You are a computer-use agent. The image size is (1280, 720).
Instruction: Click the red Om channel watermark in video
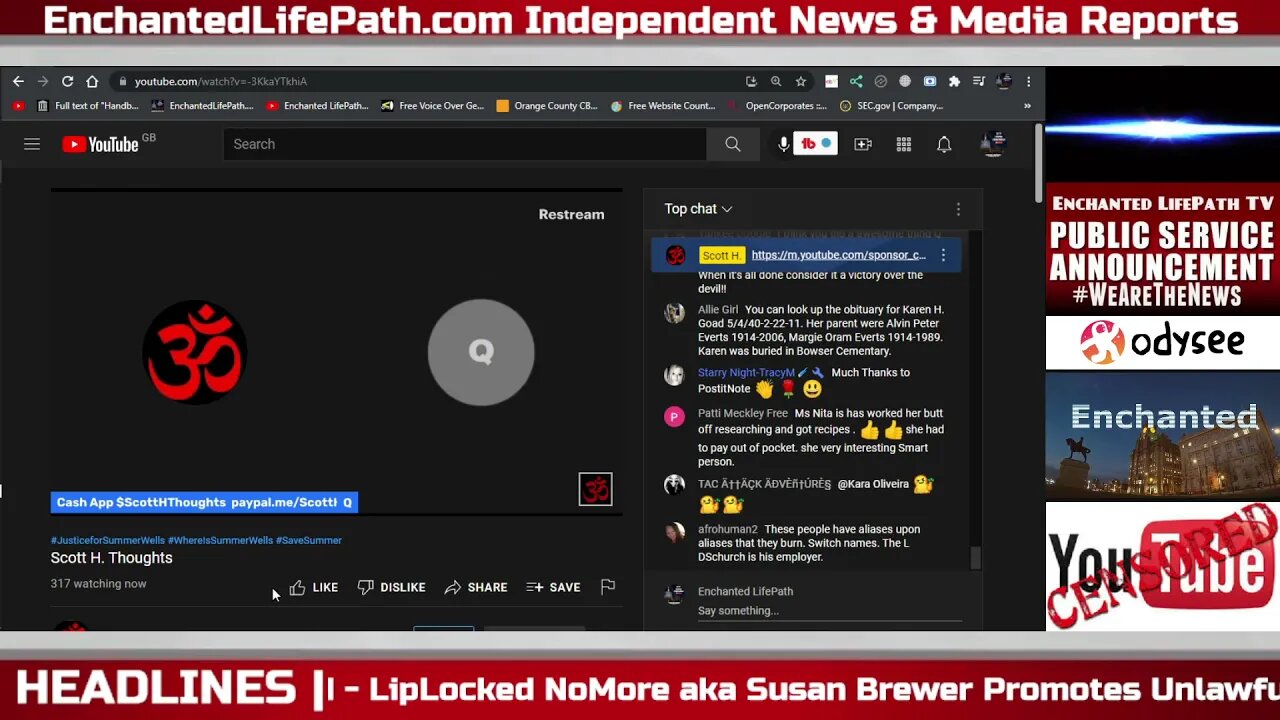pyautogui.click(x=595, y=489)
